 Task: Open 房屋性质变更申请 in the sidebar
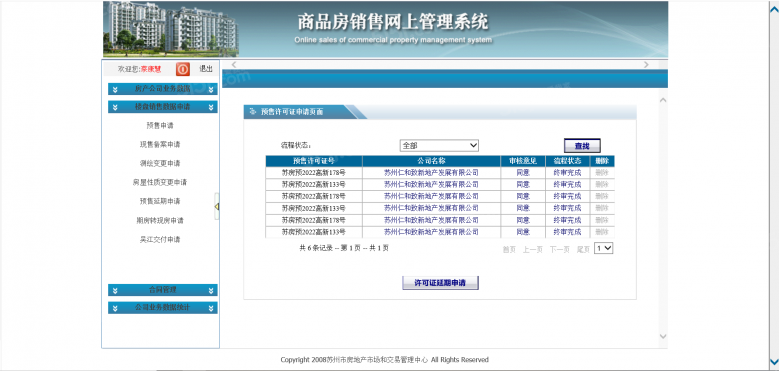(x=160, y=182)
